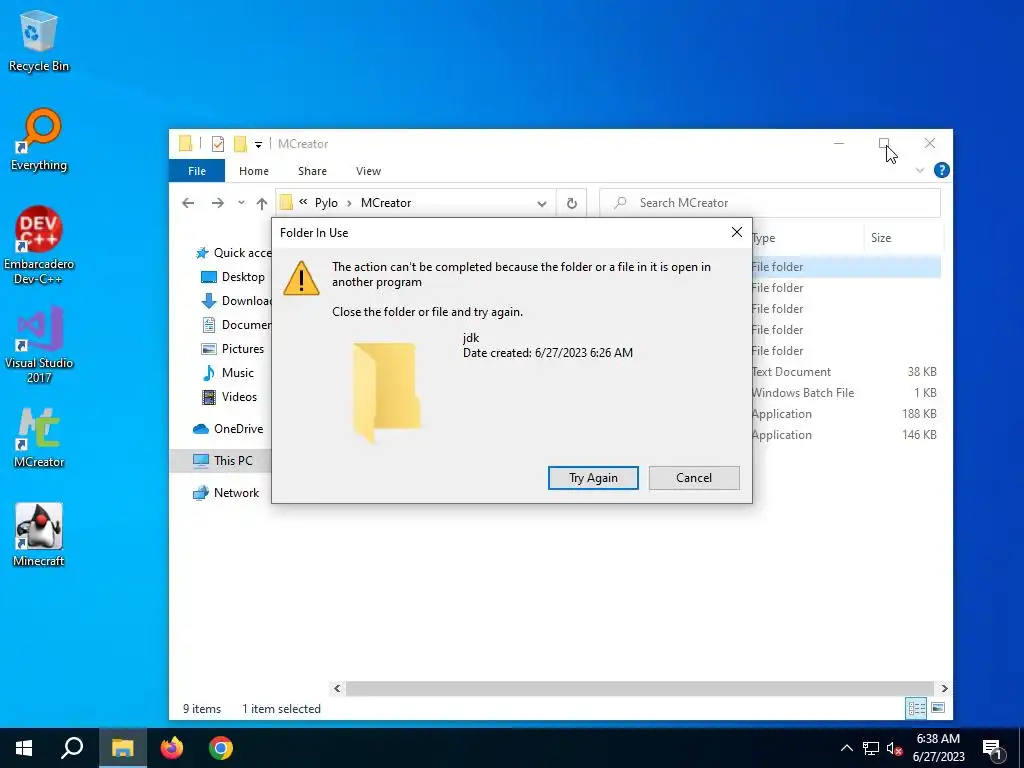The height and width of the screenshot is (768, 1024).
Task: Click the taskbar clock showing 6:38 AM
Action: (938, 748)
